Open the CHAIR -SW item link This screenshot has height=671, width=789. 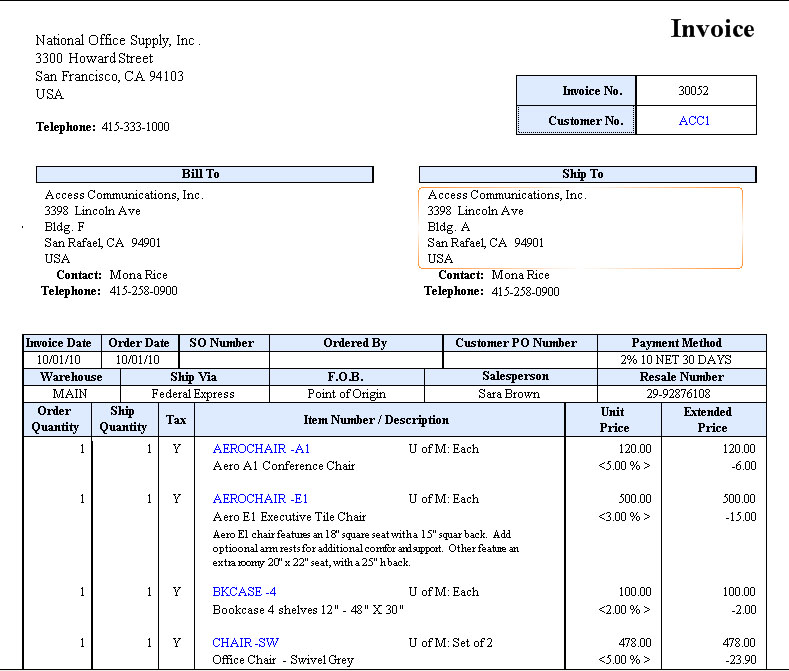coord(246,642)
